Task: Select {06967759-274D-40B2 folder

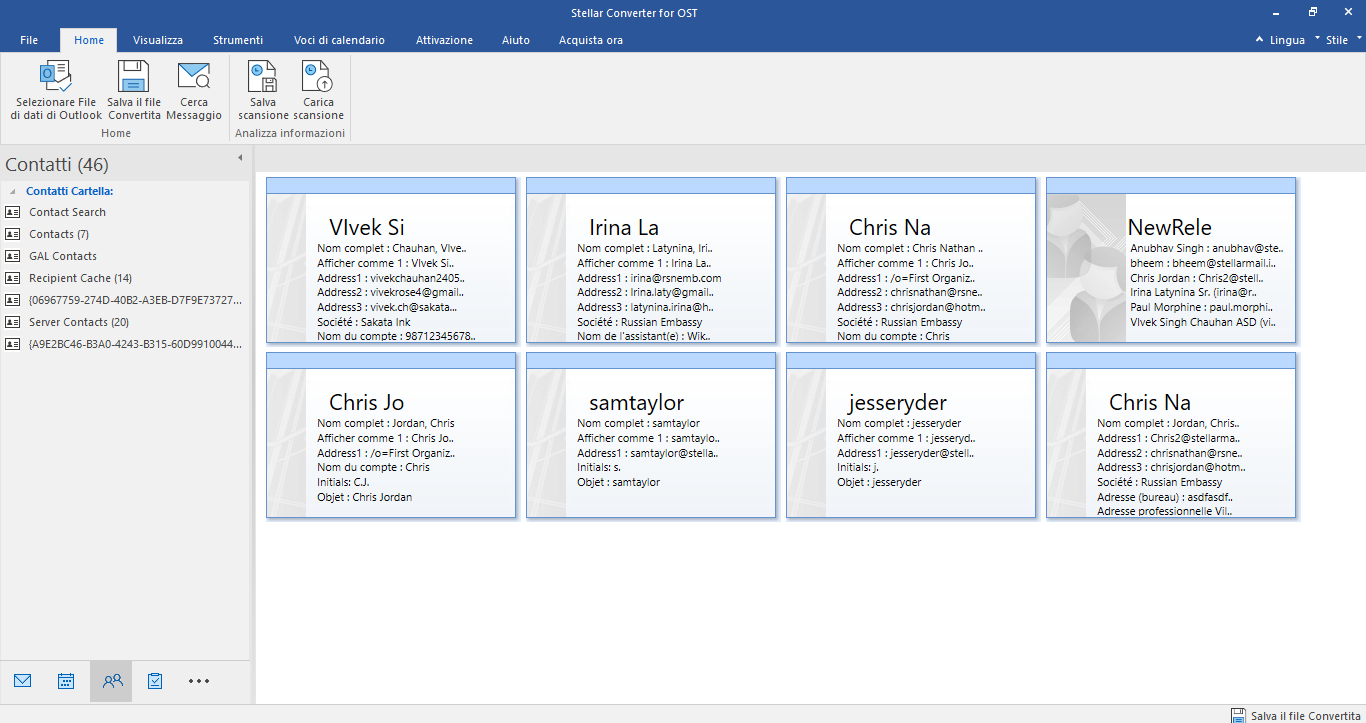Action: [135, 300]
